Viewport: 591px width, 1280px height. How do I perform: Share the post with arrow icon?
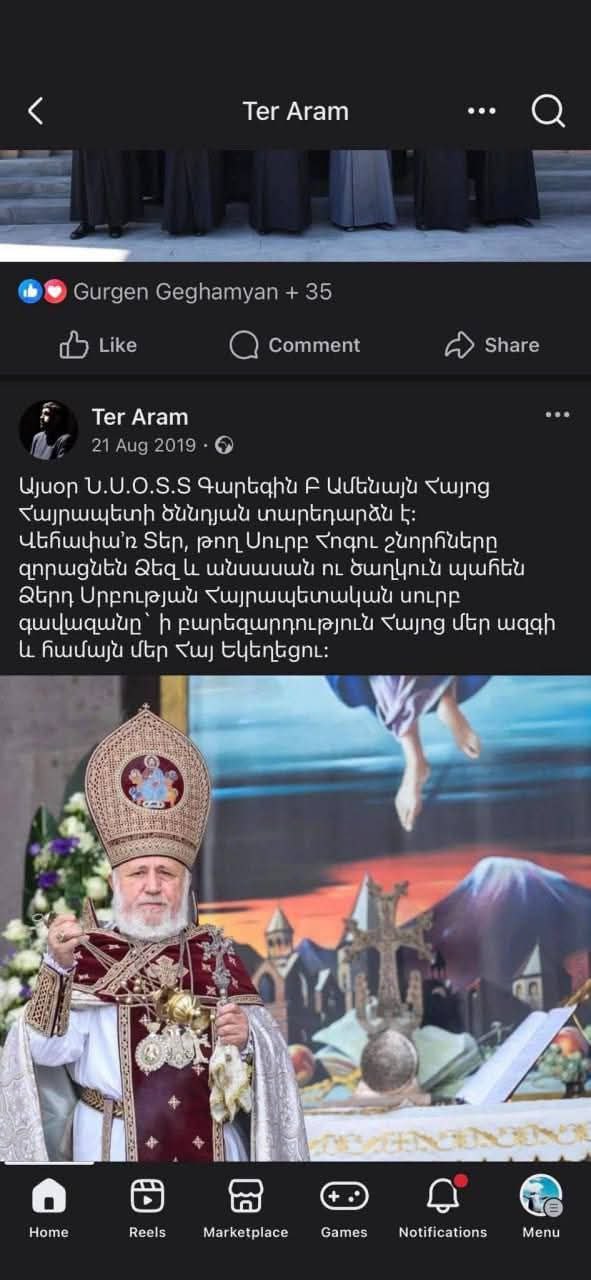point(492,345)
